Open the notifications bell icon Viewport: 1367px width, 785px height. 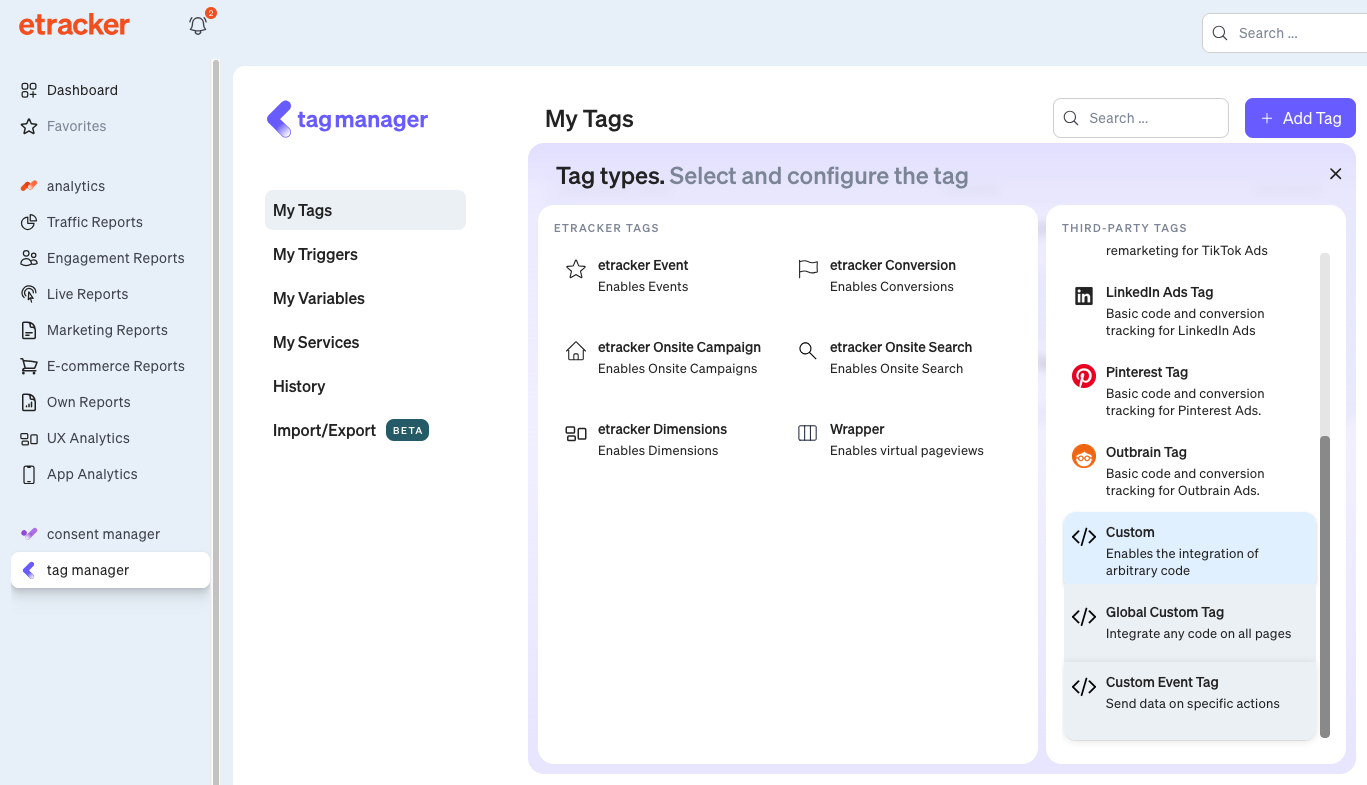click(x=198, y=26)
